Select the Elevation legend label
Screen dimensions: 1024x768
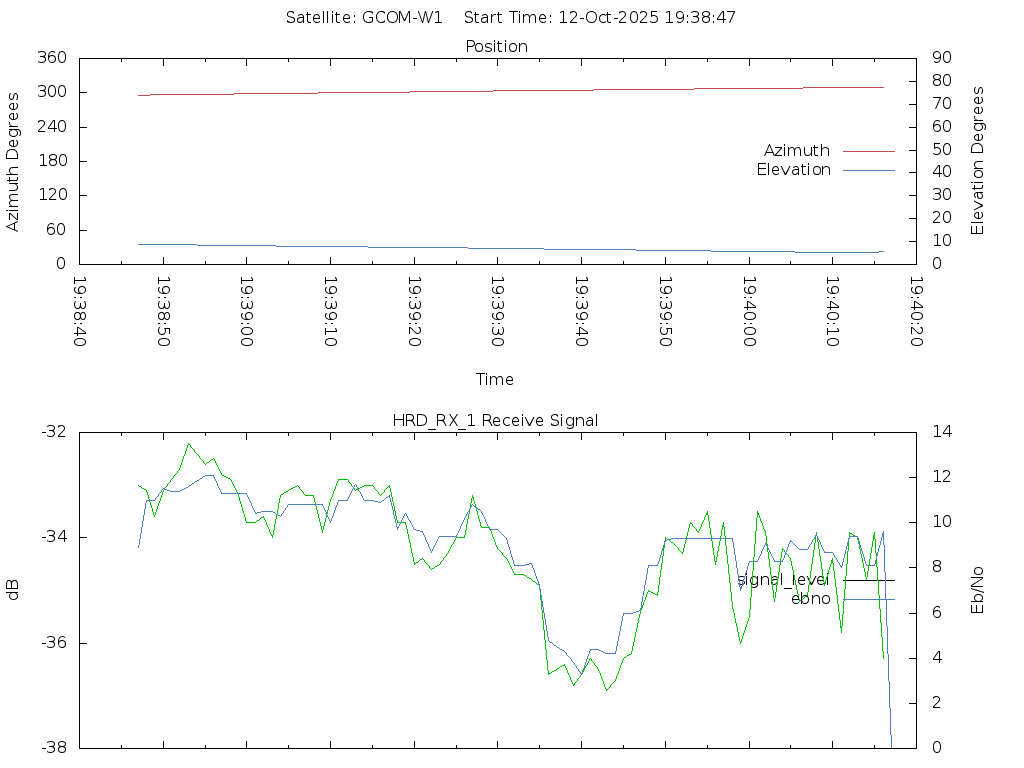(793, 170)
